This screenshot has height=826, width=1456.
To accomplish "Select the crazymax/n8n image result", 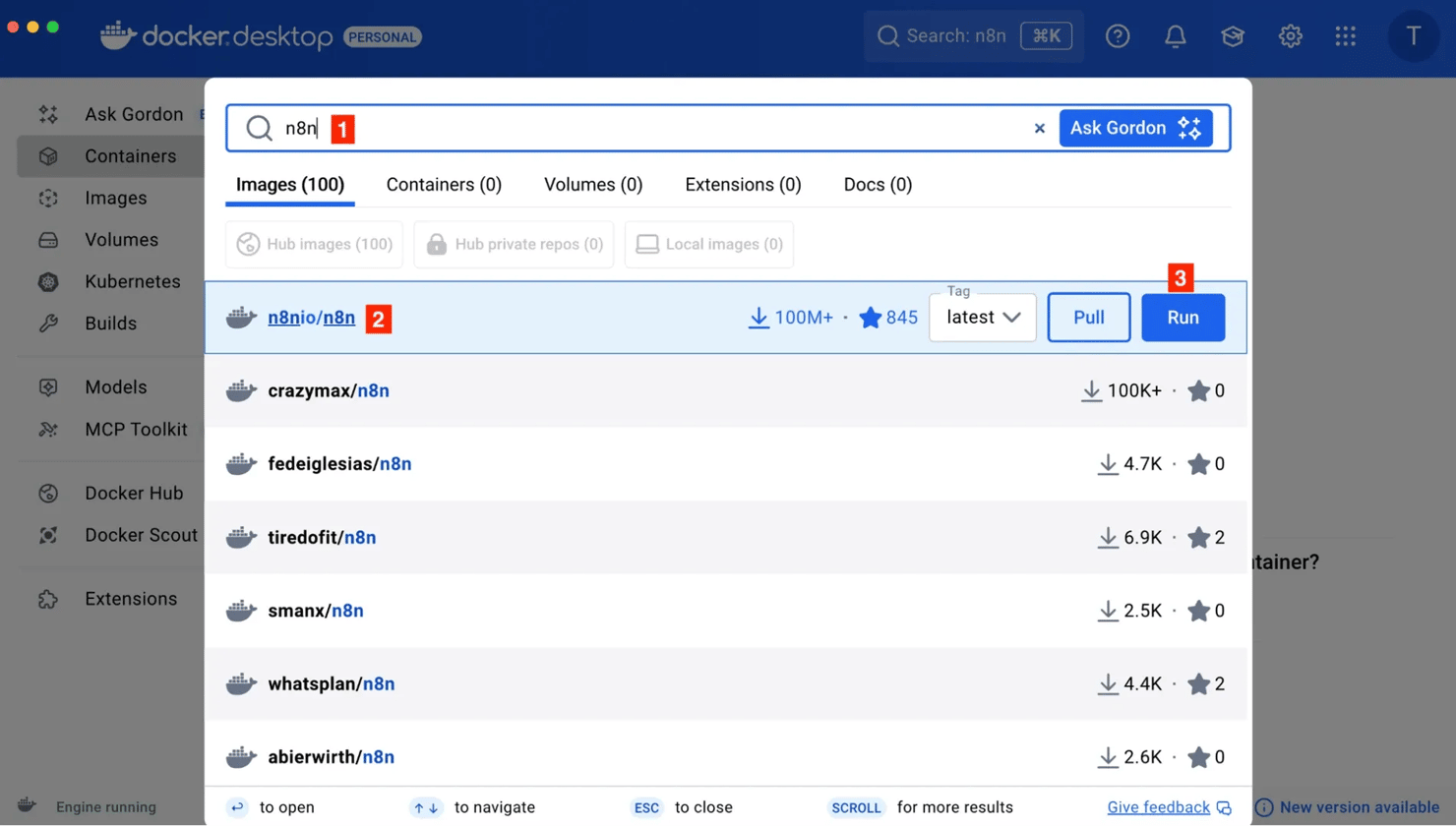I will pos(329,391).
